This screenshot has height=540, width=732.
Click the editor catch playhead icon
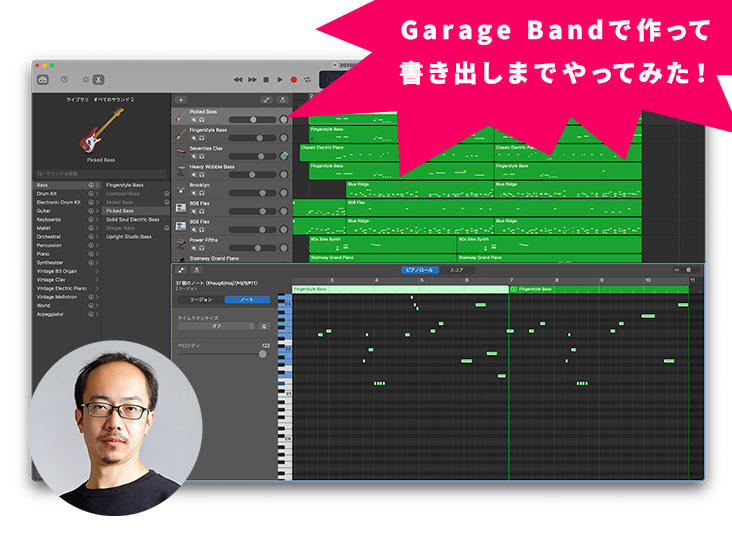coord(197,270)
